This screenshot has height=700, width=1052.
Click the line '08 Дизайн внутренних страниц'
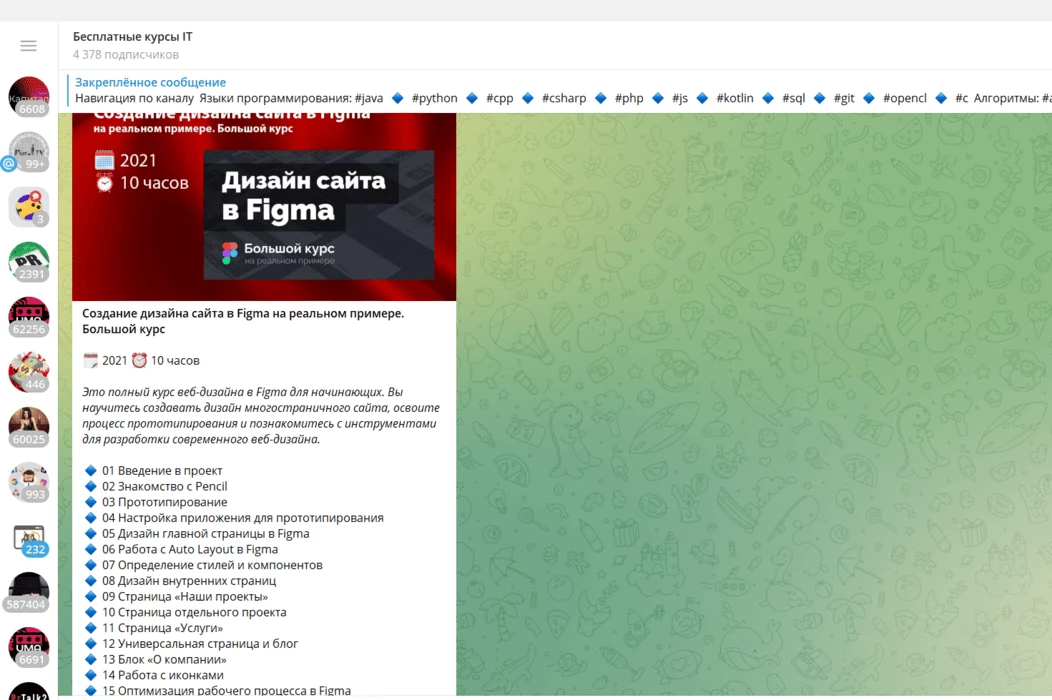click(189, 581)
